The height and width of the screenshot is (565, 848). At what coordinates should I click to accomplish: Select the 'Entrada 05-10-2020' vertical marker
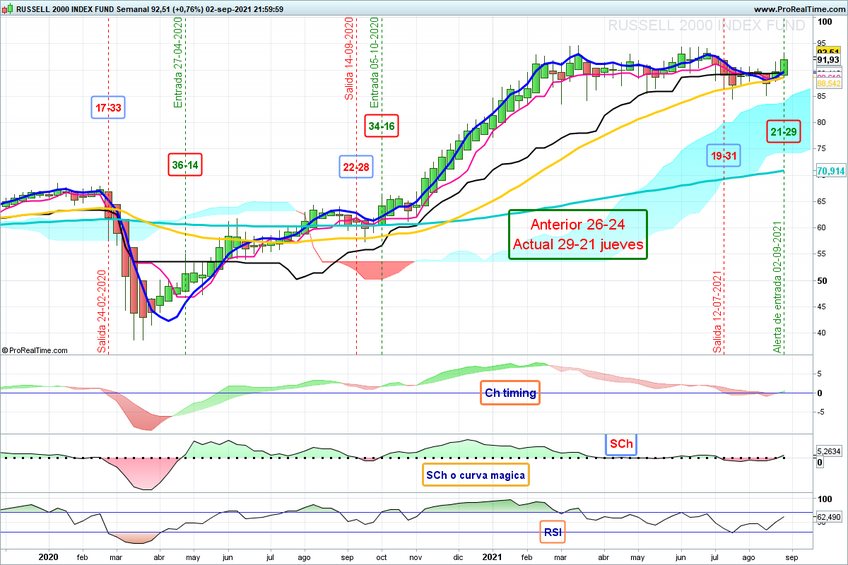(375, 62)
